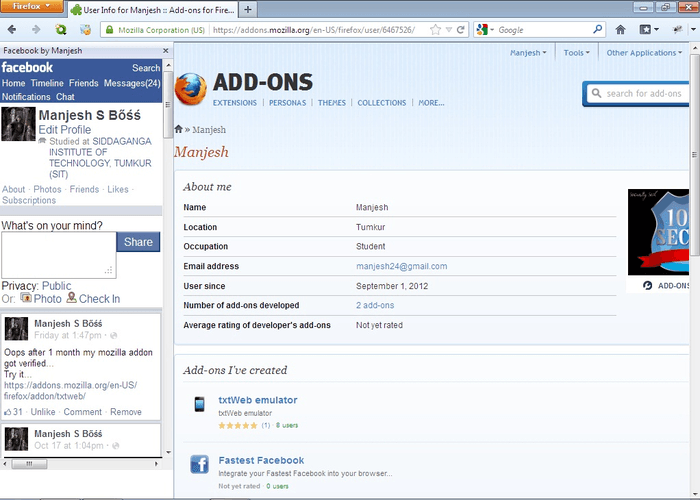Viewport: 700px width, 500px height.
Task: Click the 8 users count on txtWeb emulator
Action: click(287, 425)
